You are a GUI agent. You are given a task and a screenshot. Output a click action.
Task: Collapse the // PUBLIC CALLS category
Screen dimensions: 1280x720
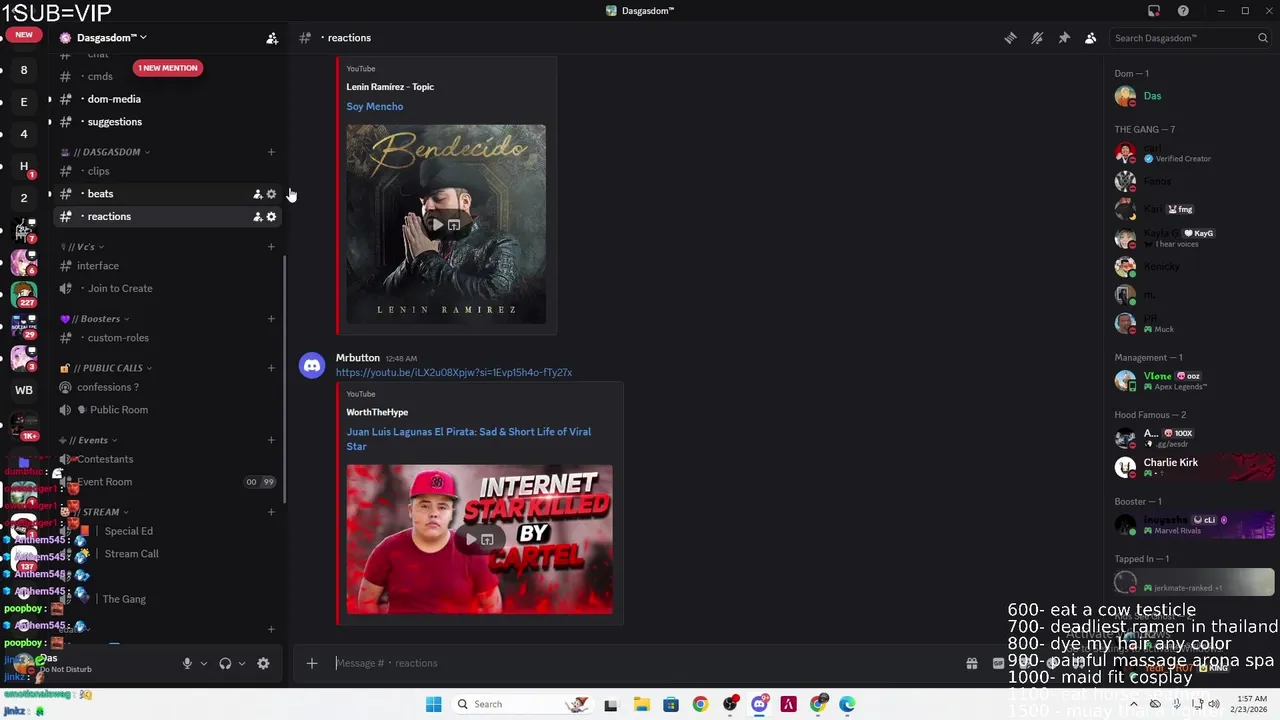pos(107,368)
